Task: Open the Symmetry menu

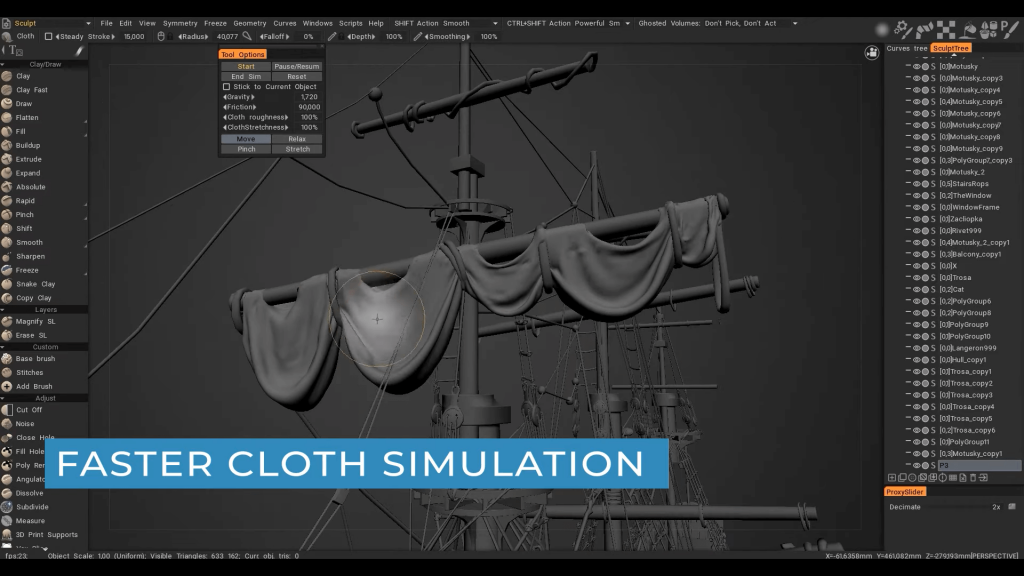Action: tap(180, 23)
